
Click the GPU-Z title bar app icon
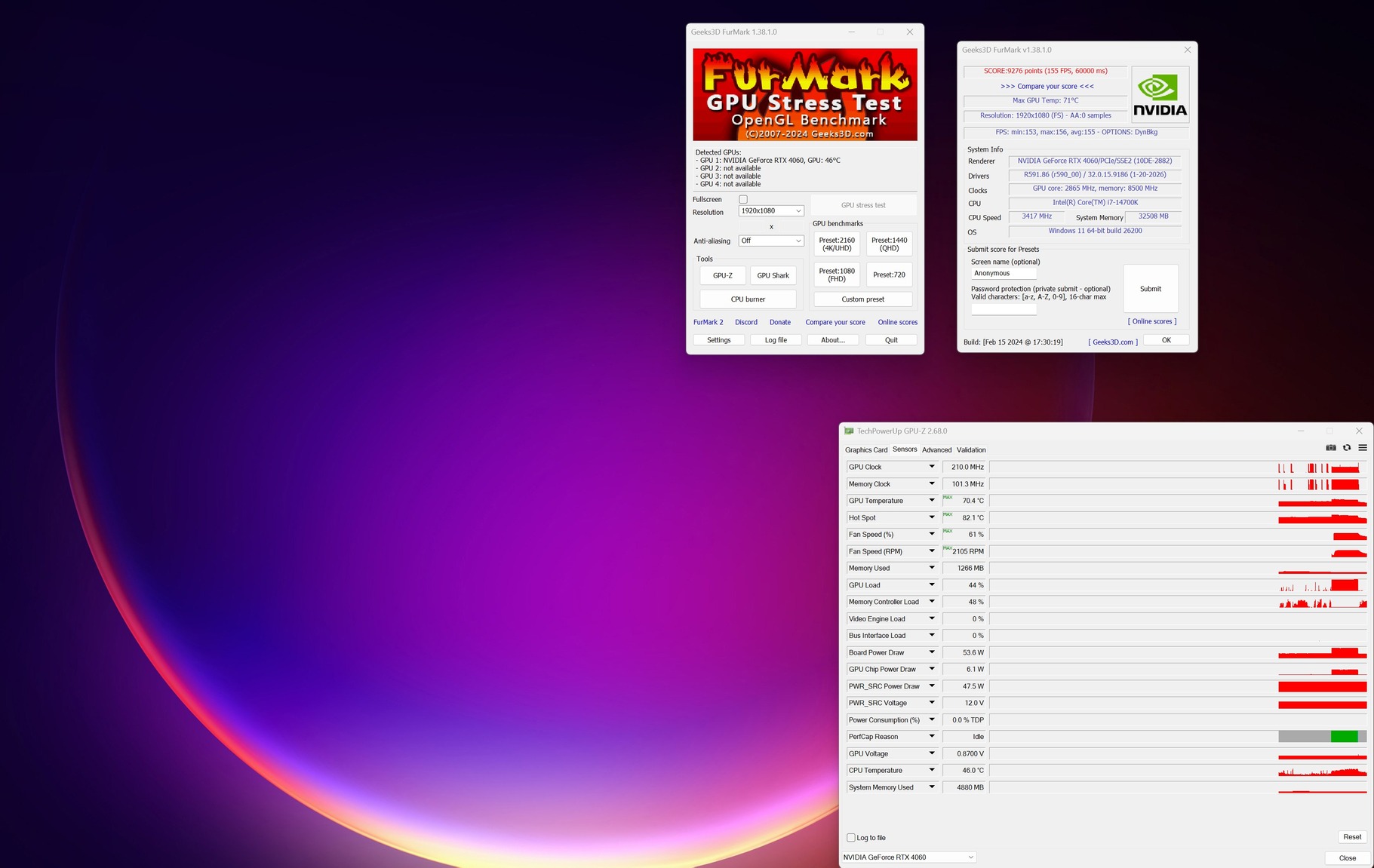[849, 431]
